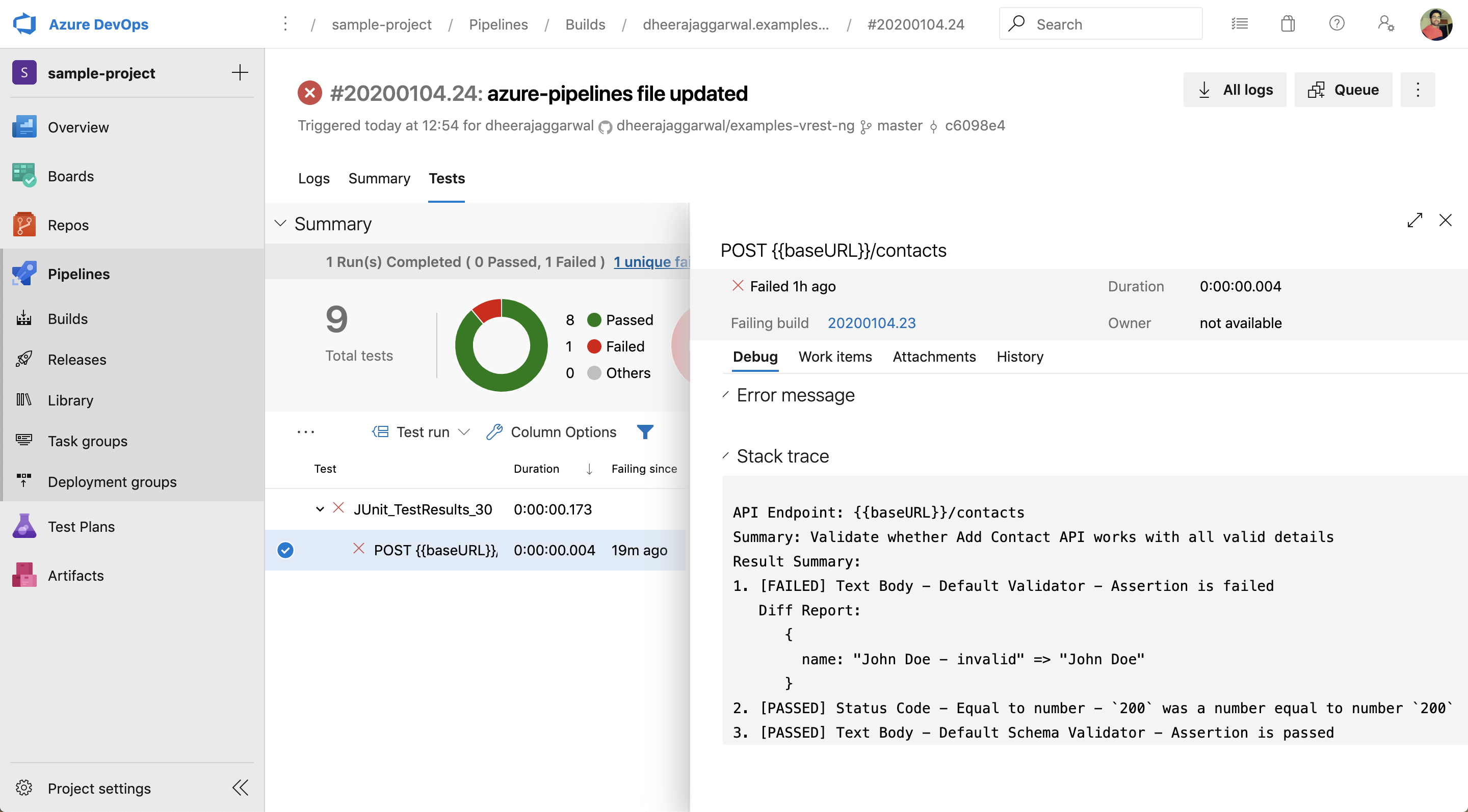Open sample-project breadcrumb link
The width and height of the screenshot is (1468, 812).
(381, 24)
